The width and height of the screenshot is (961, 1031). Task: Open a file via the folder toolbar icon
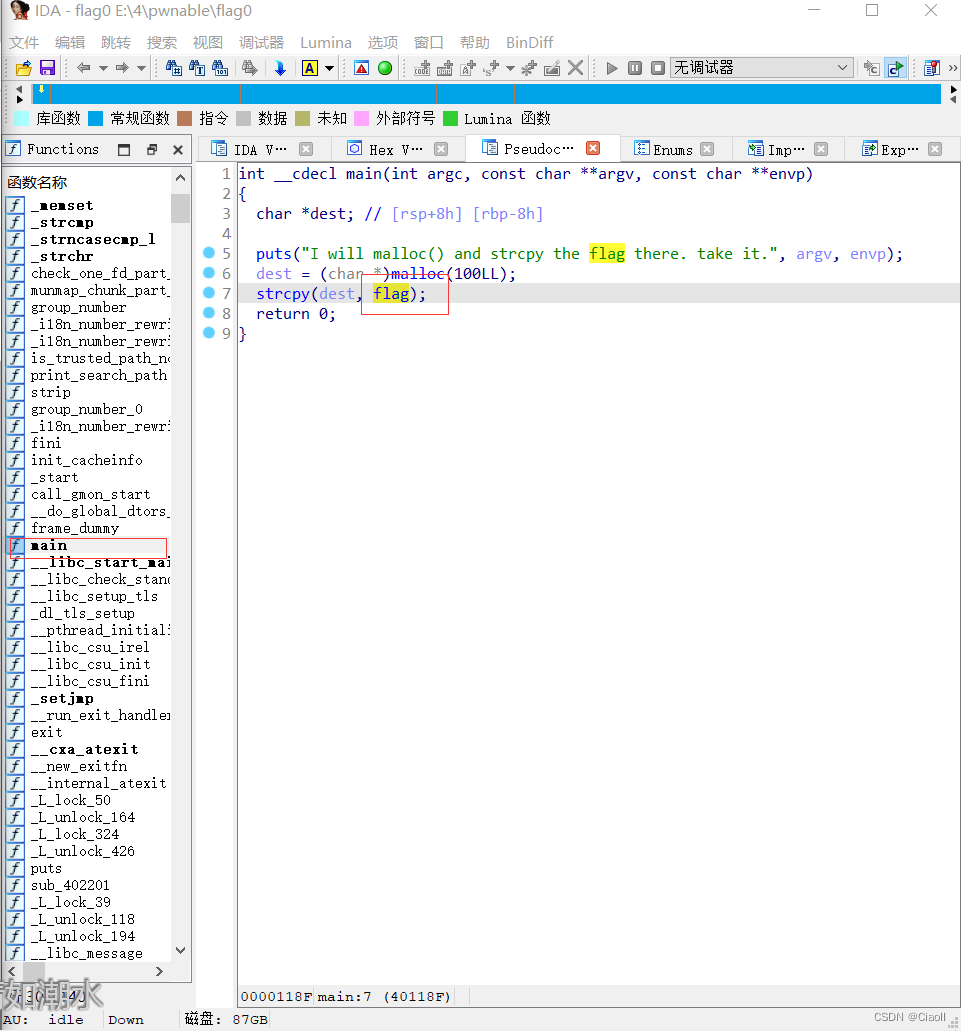(22, 67)
